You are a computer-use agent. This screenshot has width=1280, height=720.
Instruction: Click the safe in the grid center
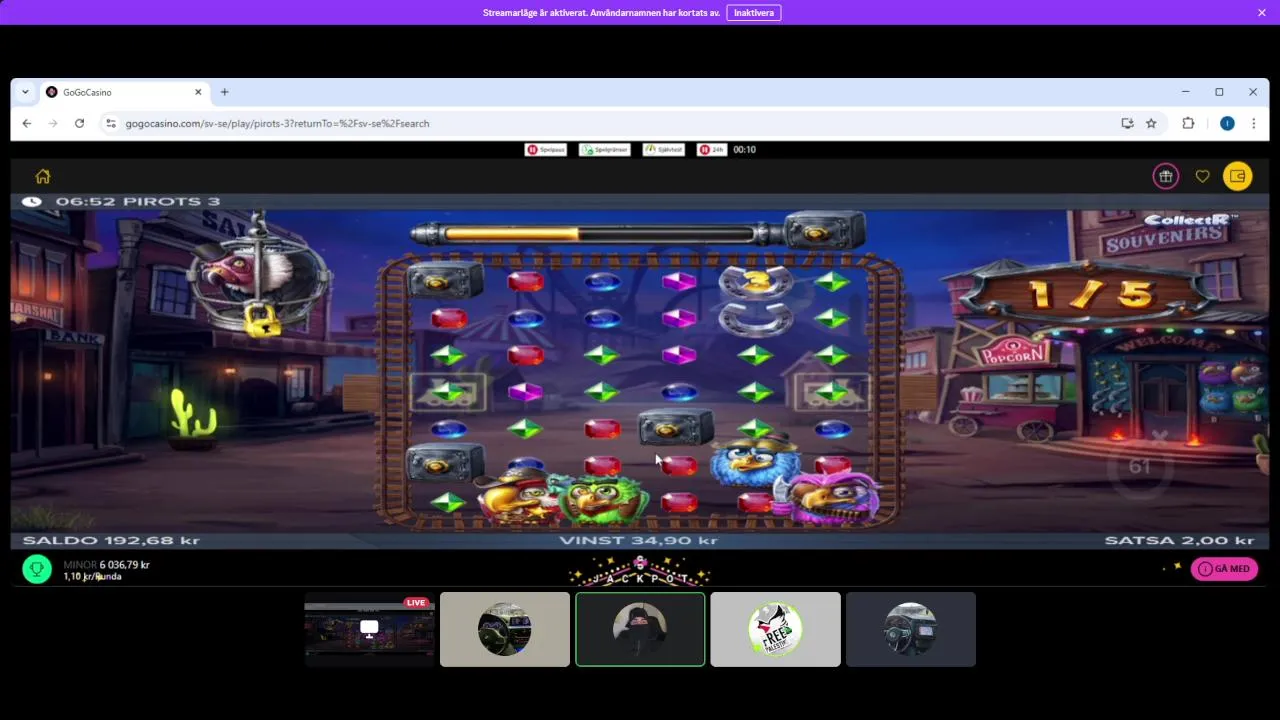click(675, 428)
